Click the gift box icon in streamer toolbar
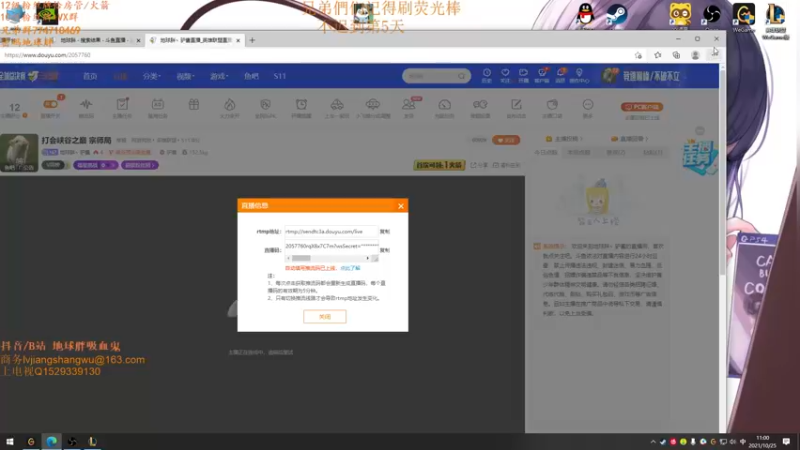Image resolution: width=800 pixels, height=450 pixels. [194, 105]
